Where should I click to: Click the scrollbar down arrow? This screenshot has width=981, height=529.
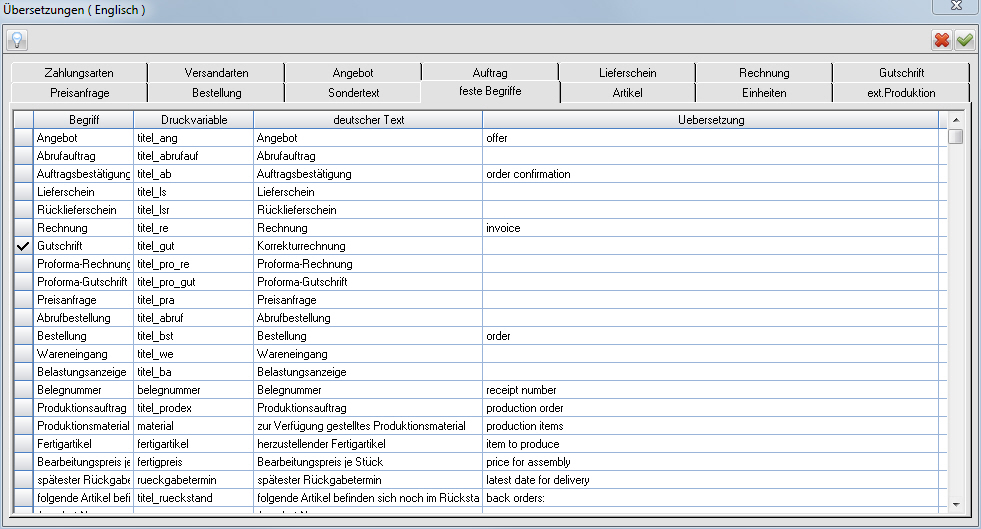[x=955, y=504]
